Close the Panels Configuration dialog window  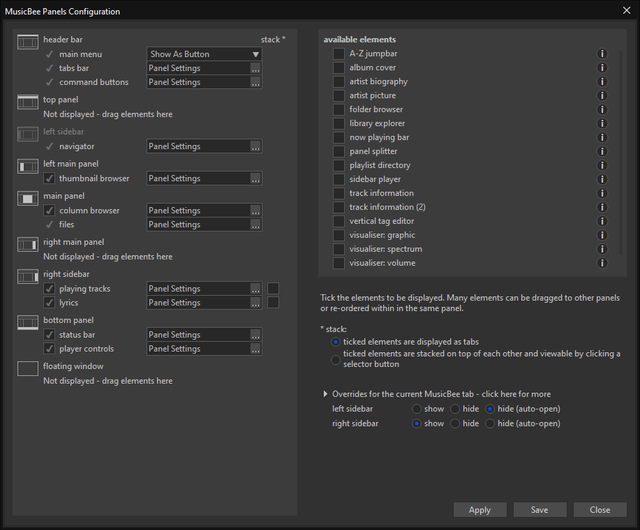(627, 11)
